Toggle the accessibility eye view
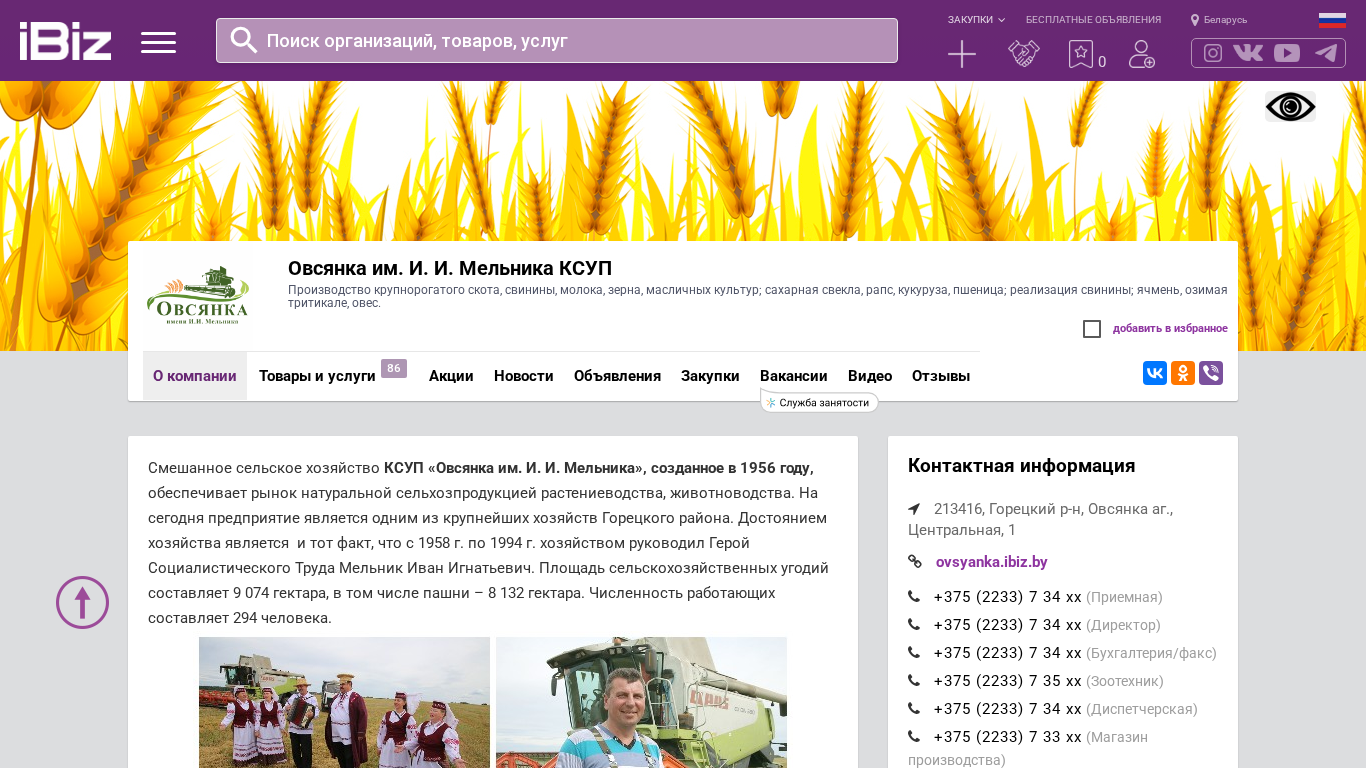 [1290, 107]
